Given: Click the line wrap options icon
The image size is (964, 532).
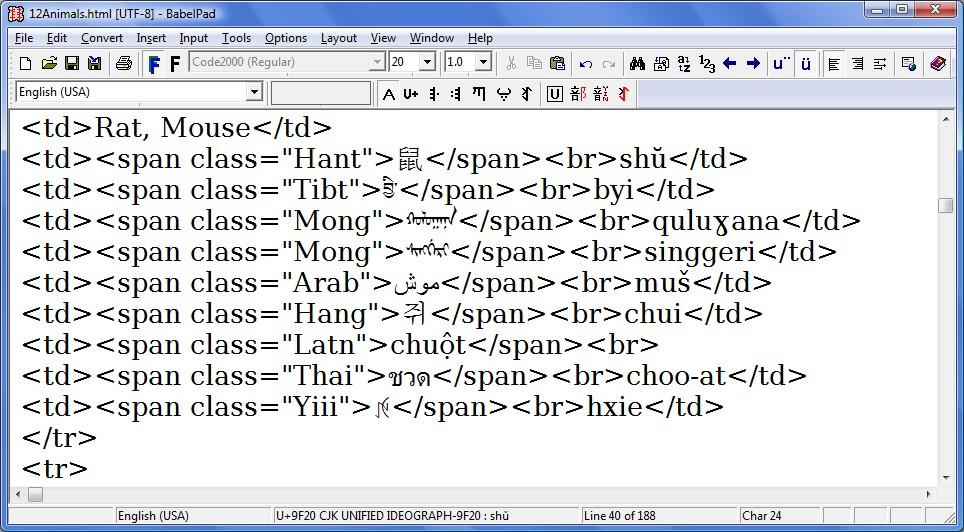Looking at the screenshot, I should pos(880,63).
